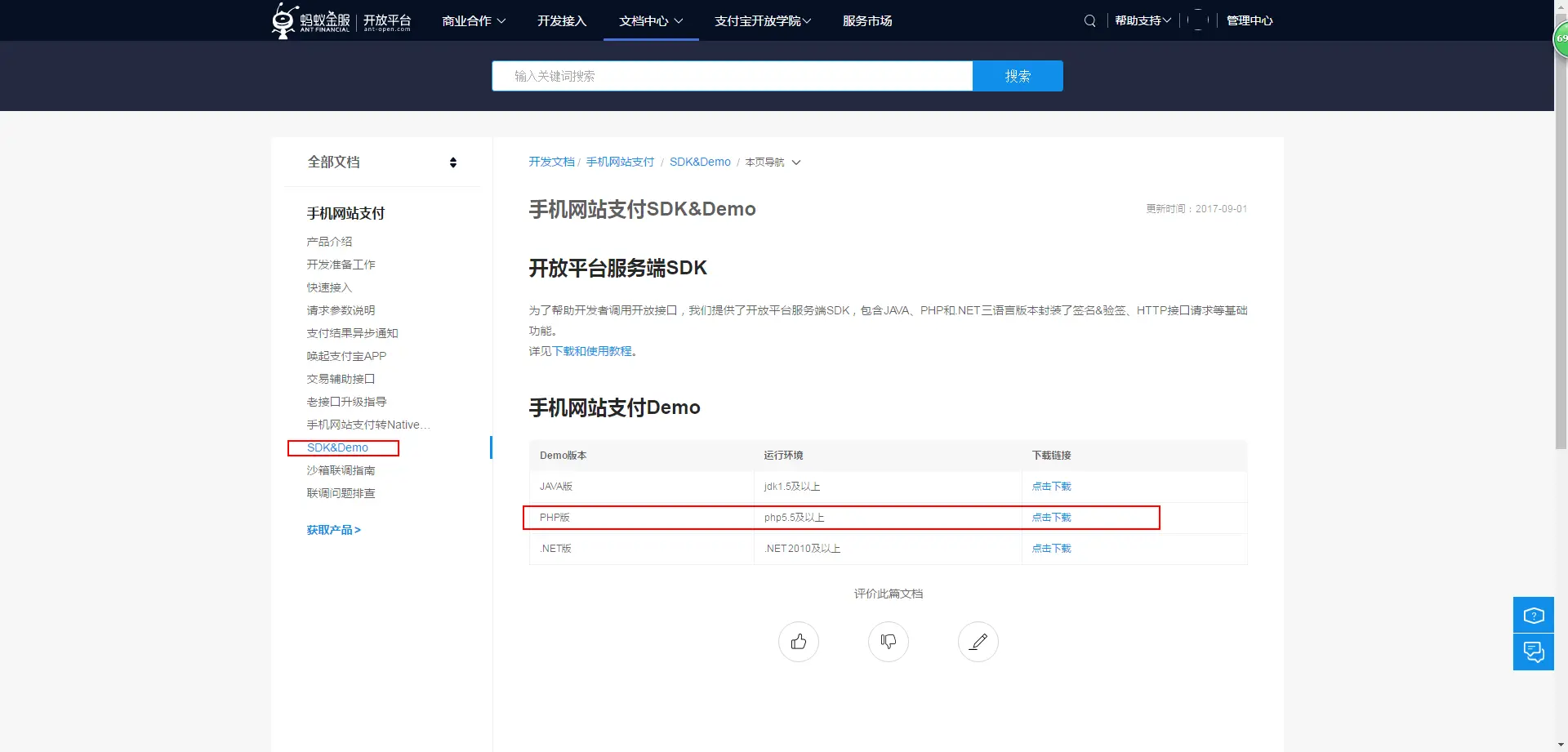Click the 搜索 button
The height and width of the screenshot is (752, 1568).
pyautogui.click(x=1018, y=76)
